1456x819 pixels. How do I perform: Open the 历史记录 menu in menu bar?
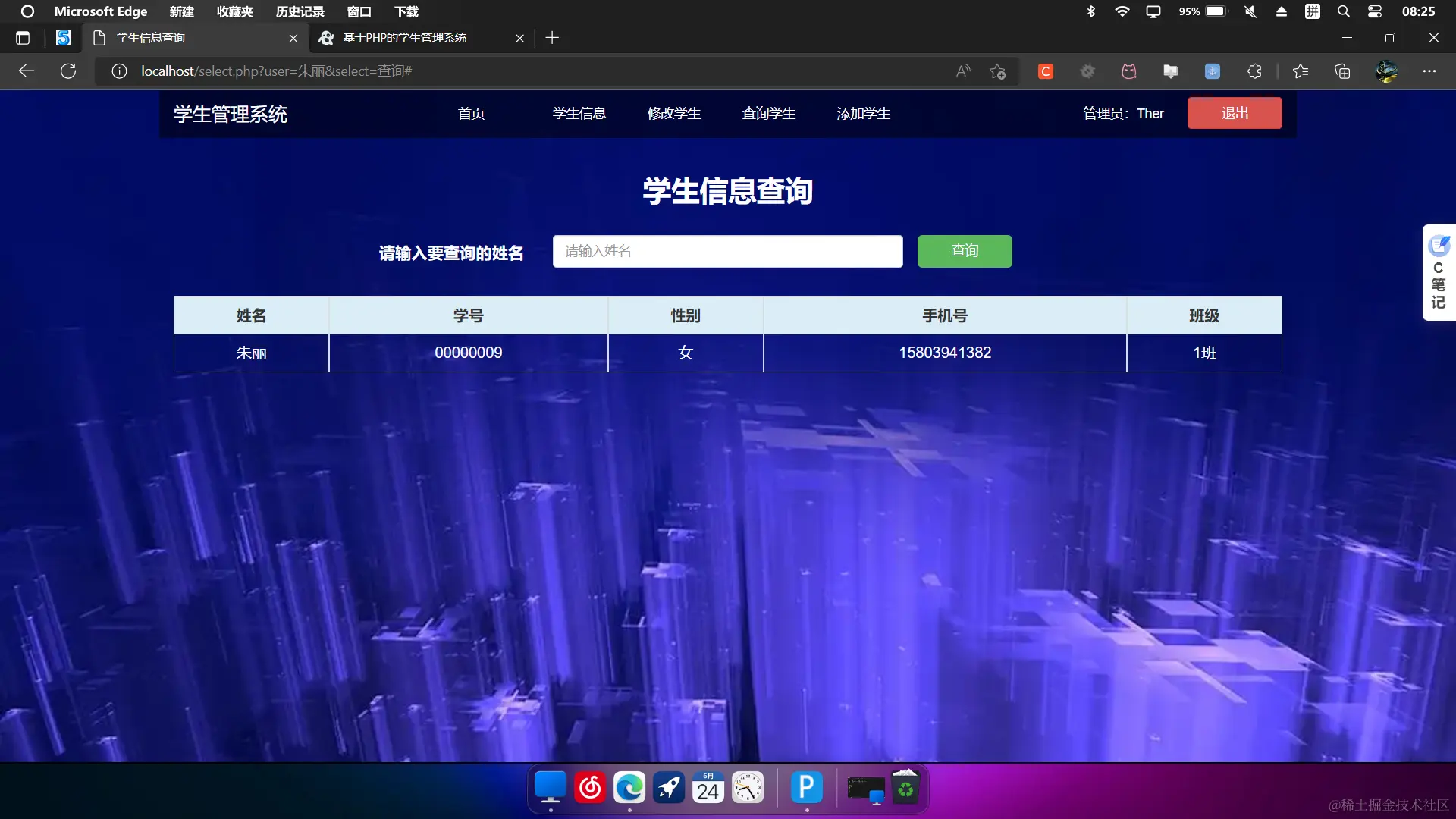point(300,11)
